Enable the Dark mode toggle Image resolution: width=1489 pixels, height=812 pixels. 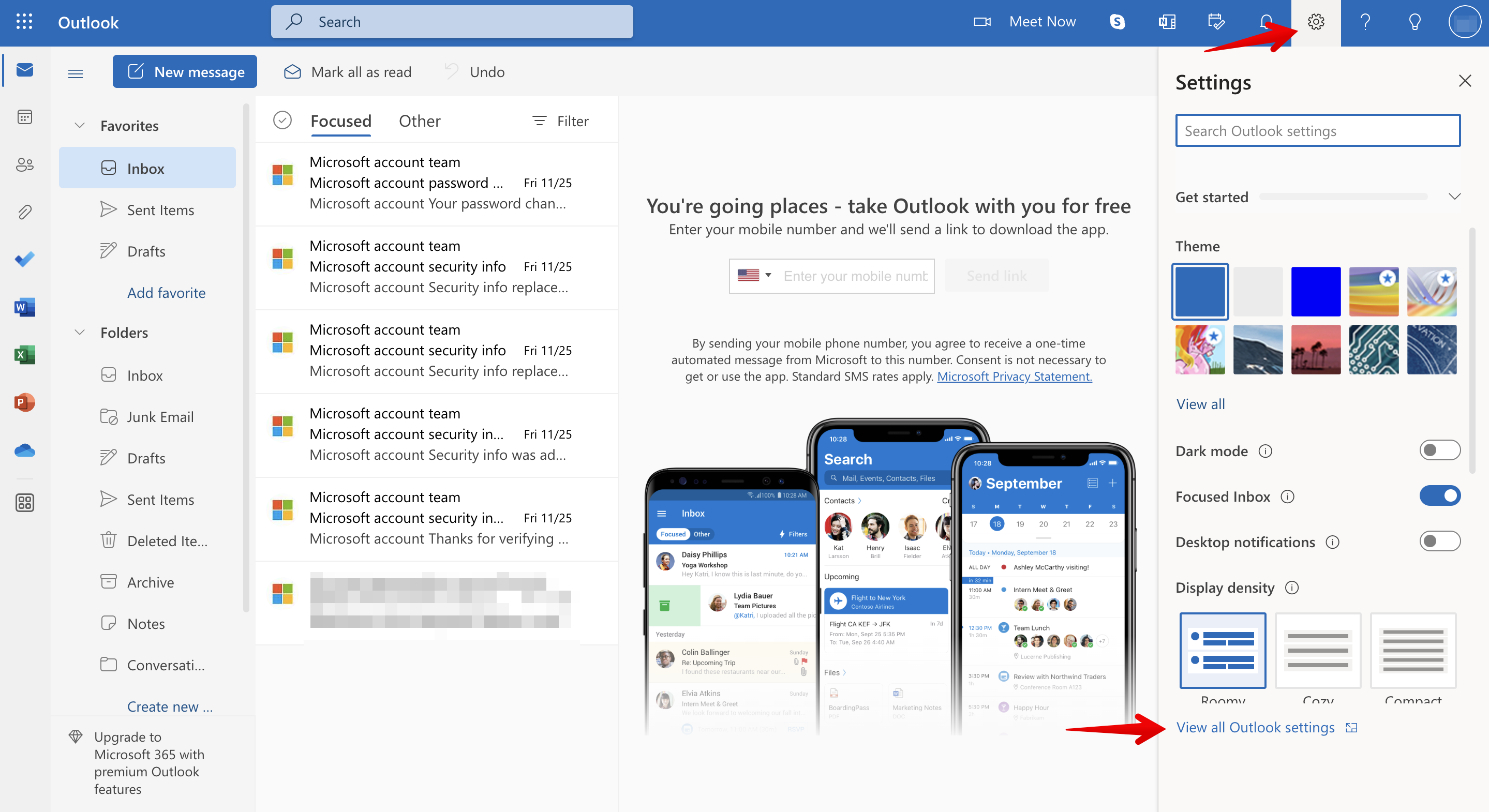coord(1439,450)
